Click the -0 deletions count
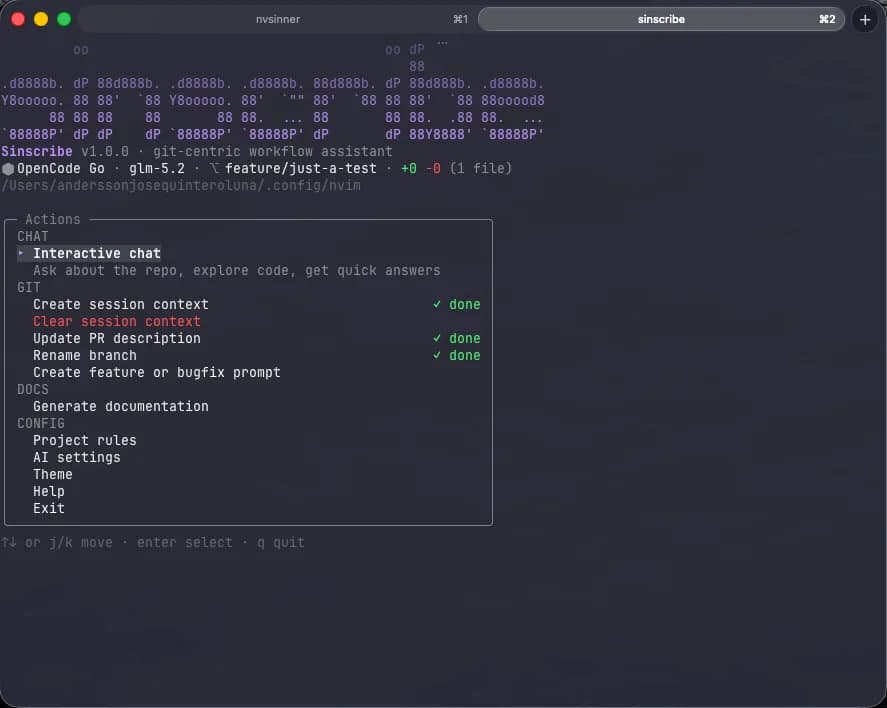This screenshot has height=708, width=887. click(433, 169)
